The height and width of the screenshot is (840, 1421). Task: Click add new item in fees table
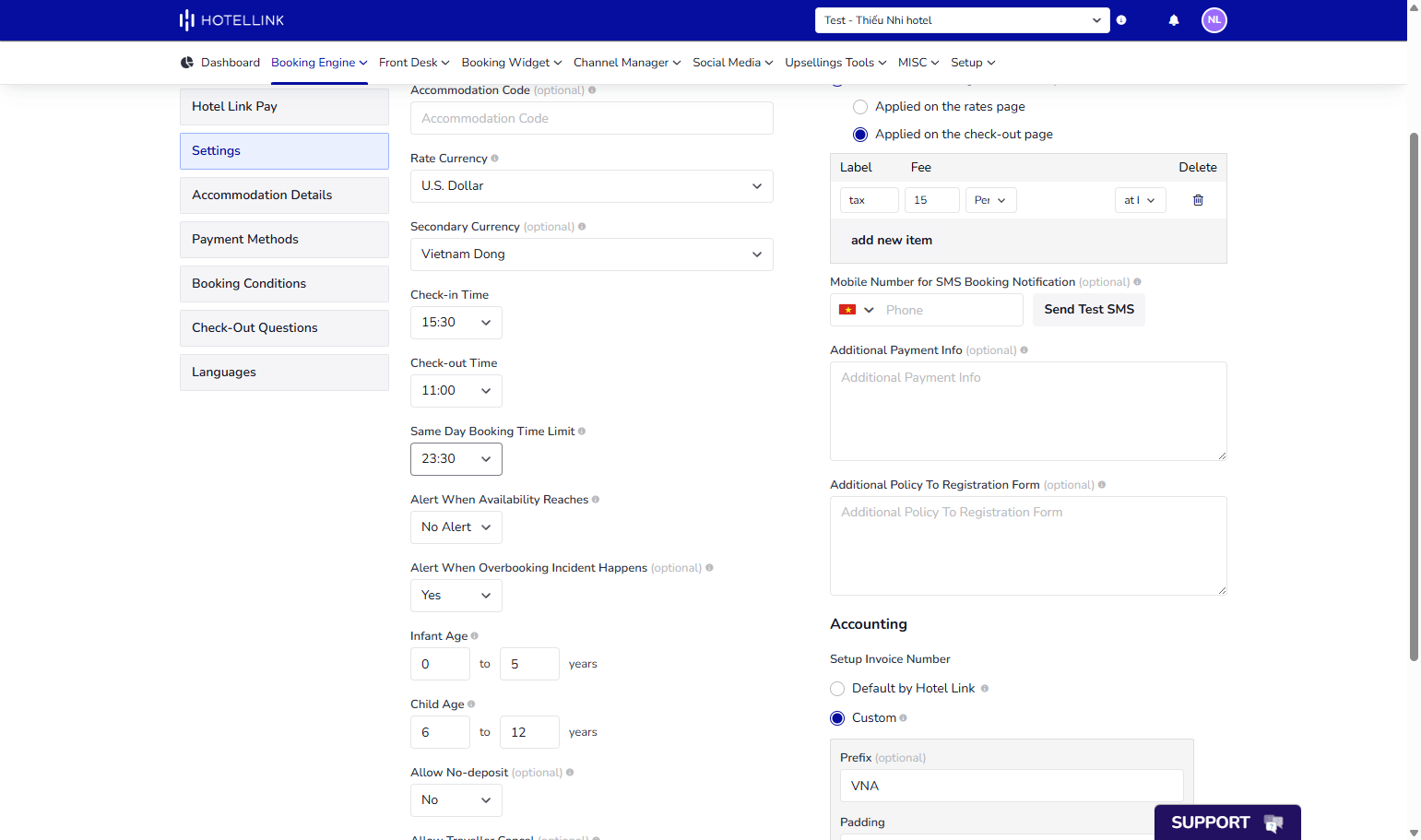[x=892, y=241]
